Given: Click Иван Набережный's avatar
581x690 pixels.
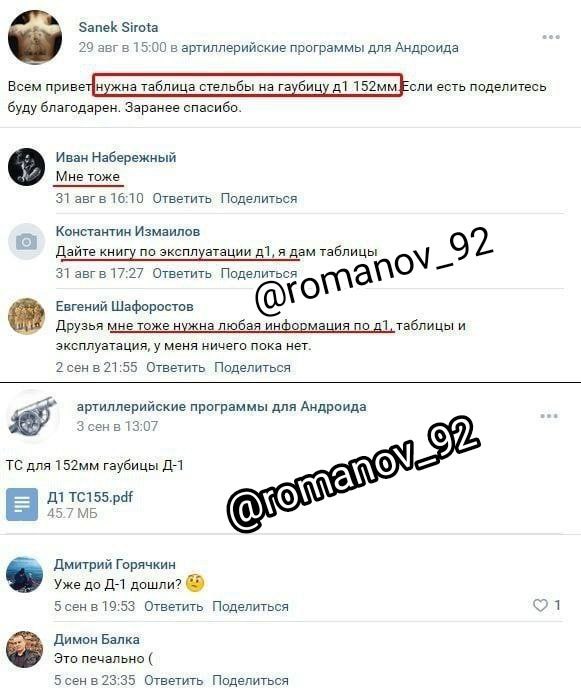Looking at the screenshot, I should coord(26,167).
